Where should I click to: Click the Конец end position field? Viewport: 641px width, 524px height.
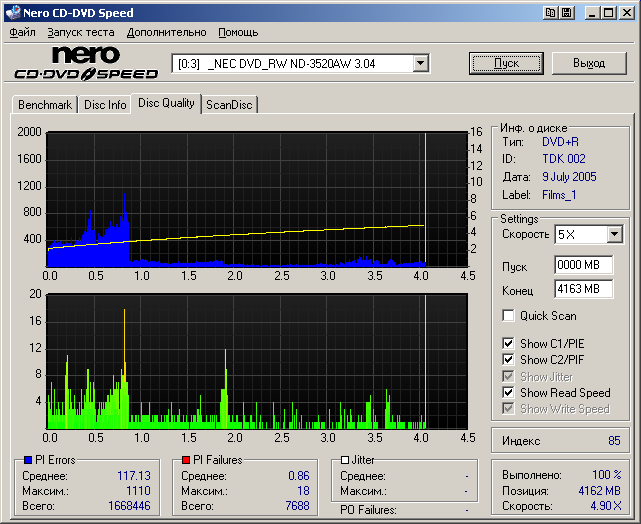(x=582, y=289)
